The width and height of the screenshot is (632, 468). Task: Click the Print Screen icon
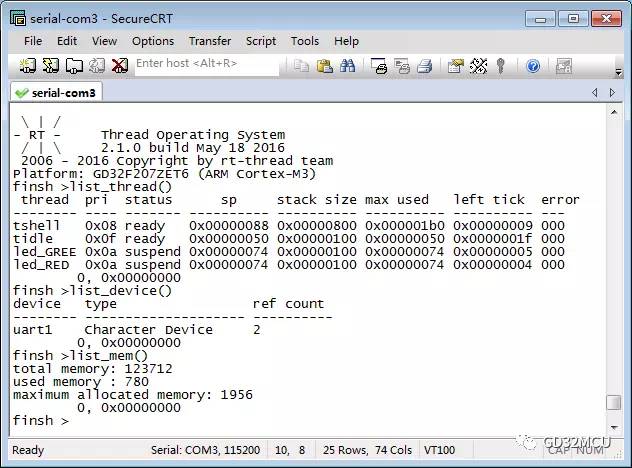click(x=379, y=66)
